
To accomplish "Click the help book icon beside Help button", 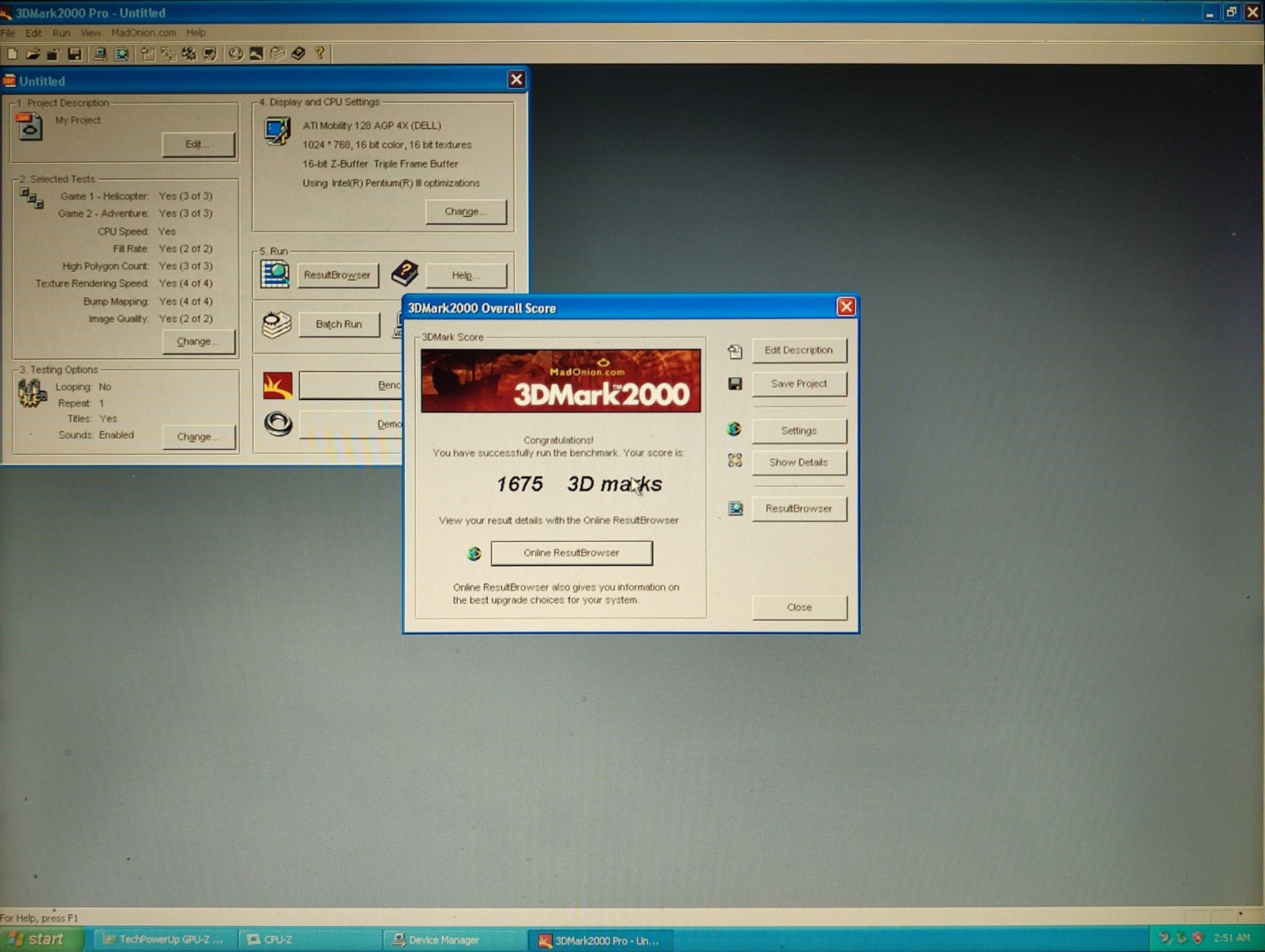I will [405, 274].
